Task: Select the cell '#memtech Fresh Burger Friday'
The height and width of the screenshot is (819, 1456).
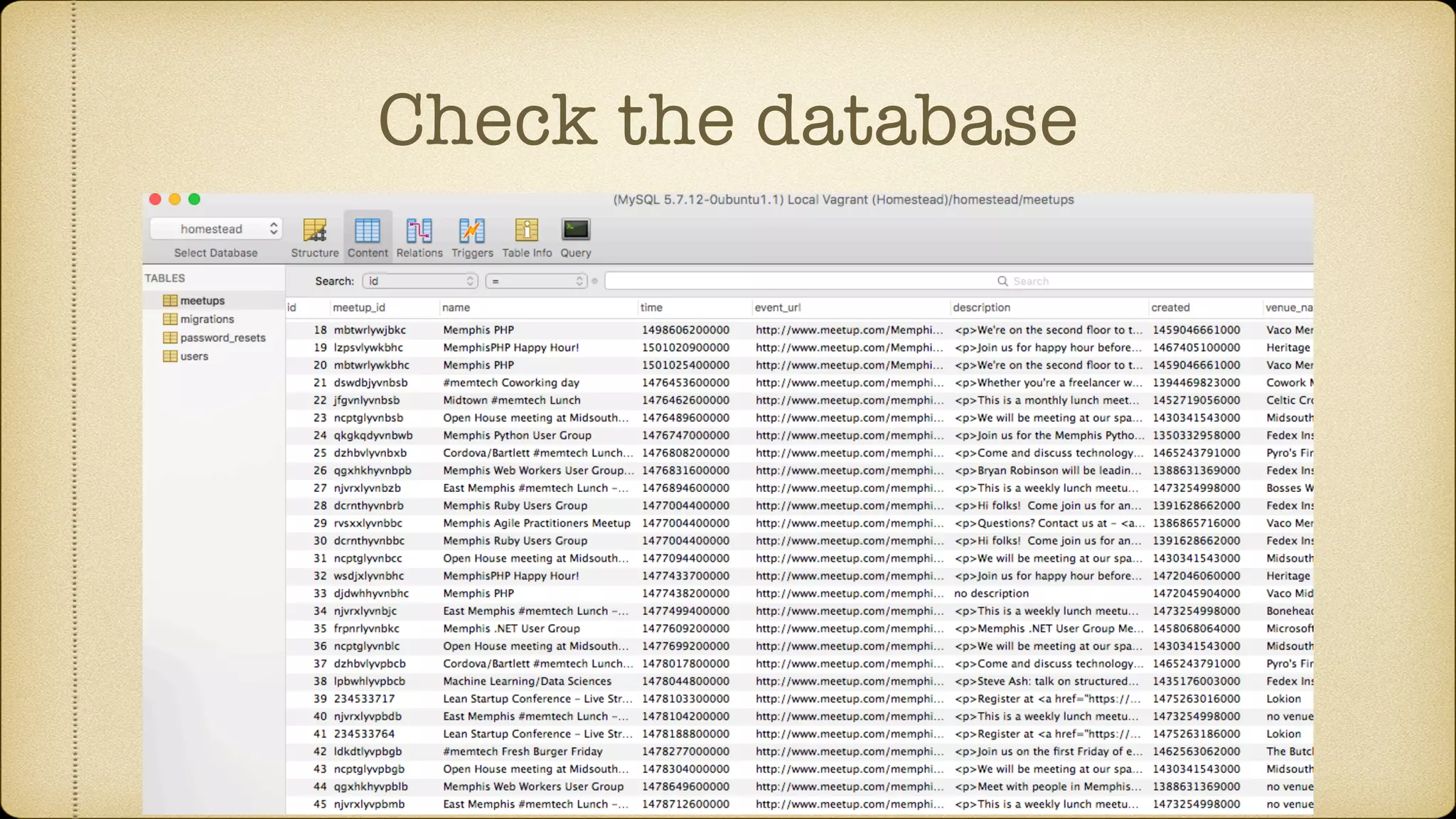Action: tap(523, 751)
